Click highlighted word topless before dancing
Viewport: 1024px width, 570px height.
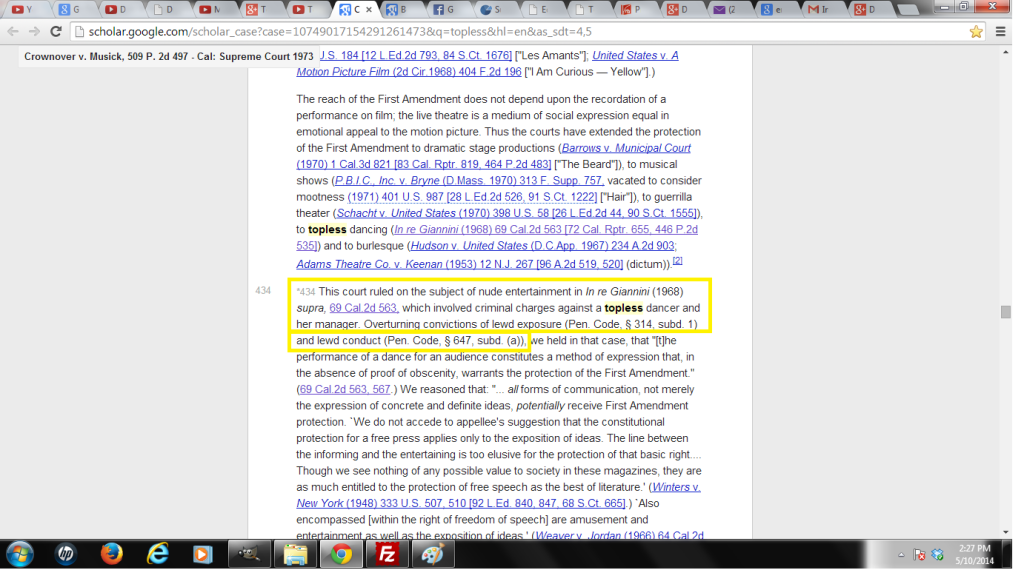point(327,229)
